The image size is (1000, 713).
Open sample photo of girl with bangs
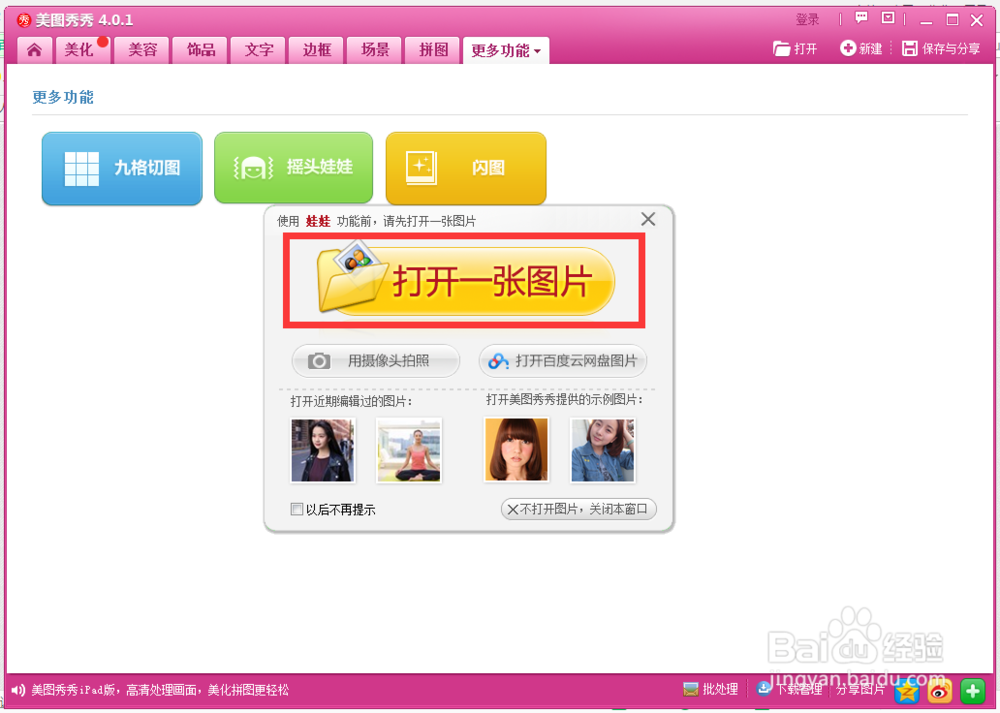(517, 450)
